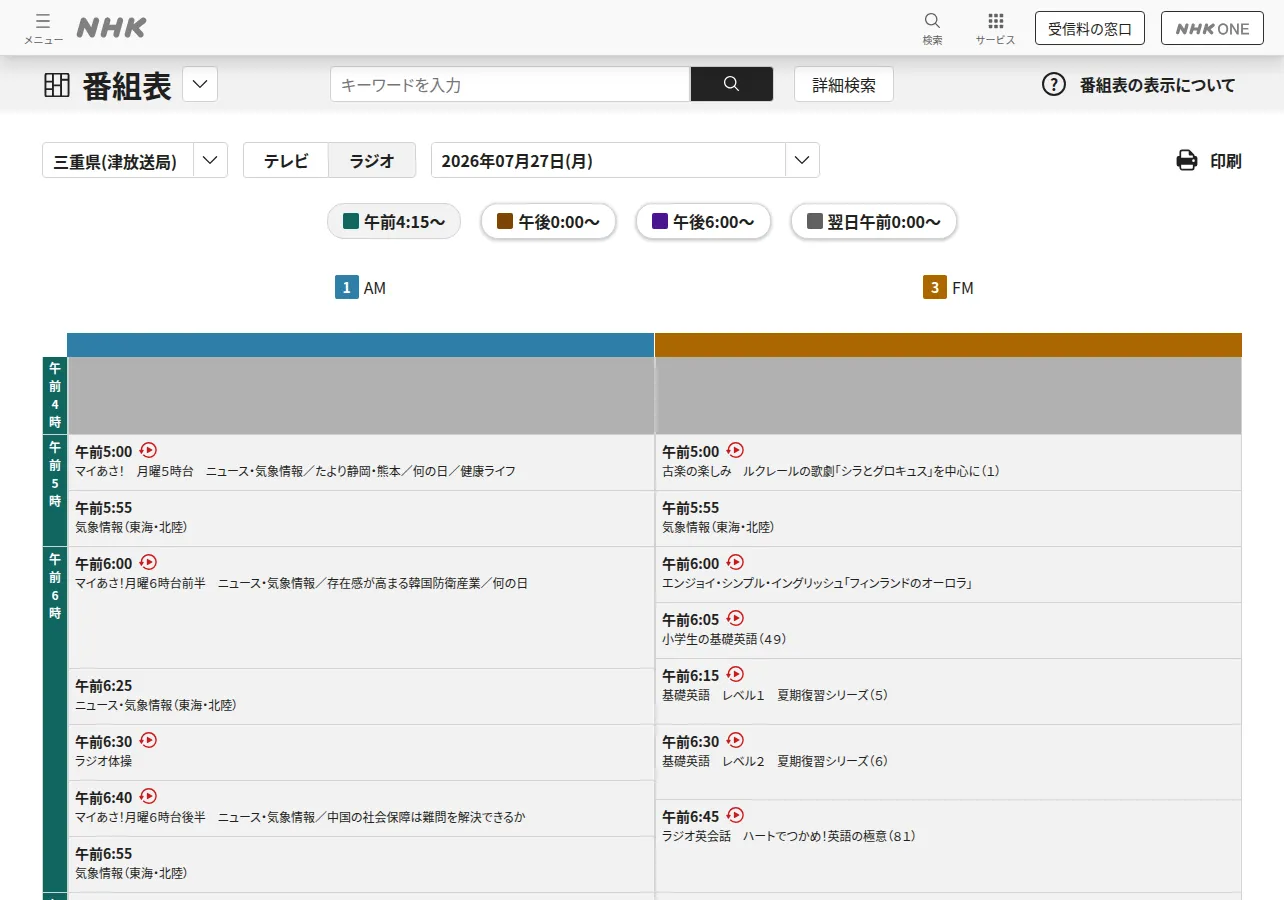Click the FM channel 3 badge

pyautogui.click(x=934, y=288)
